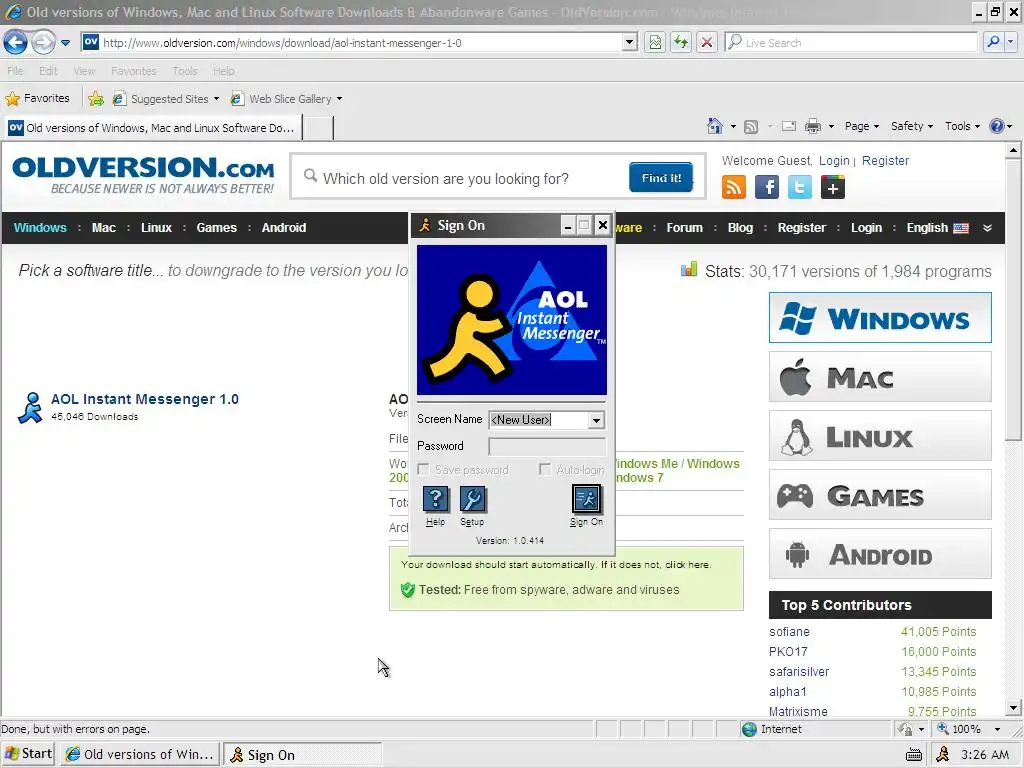Click the Sign On running man button

[x=586, y=500]
